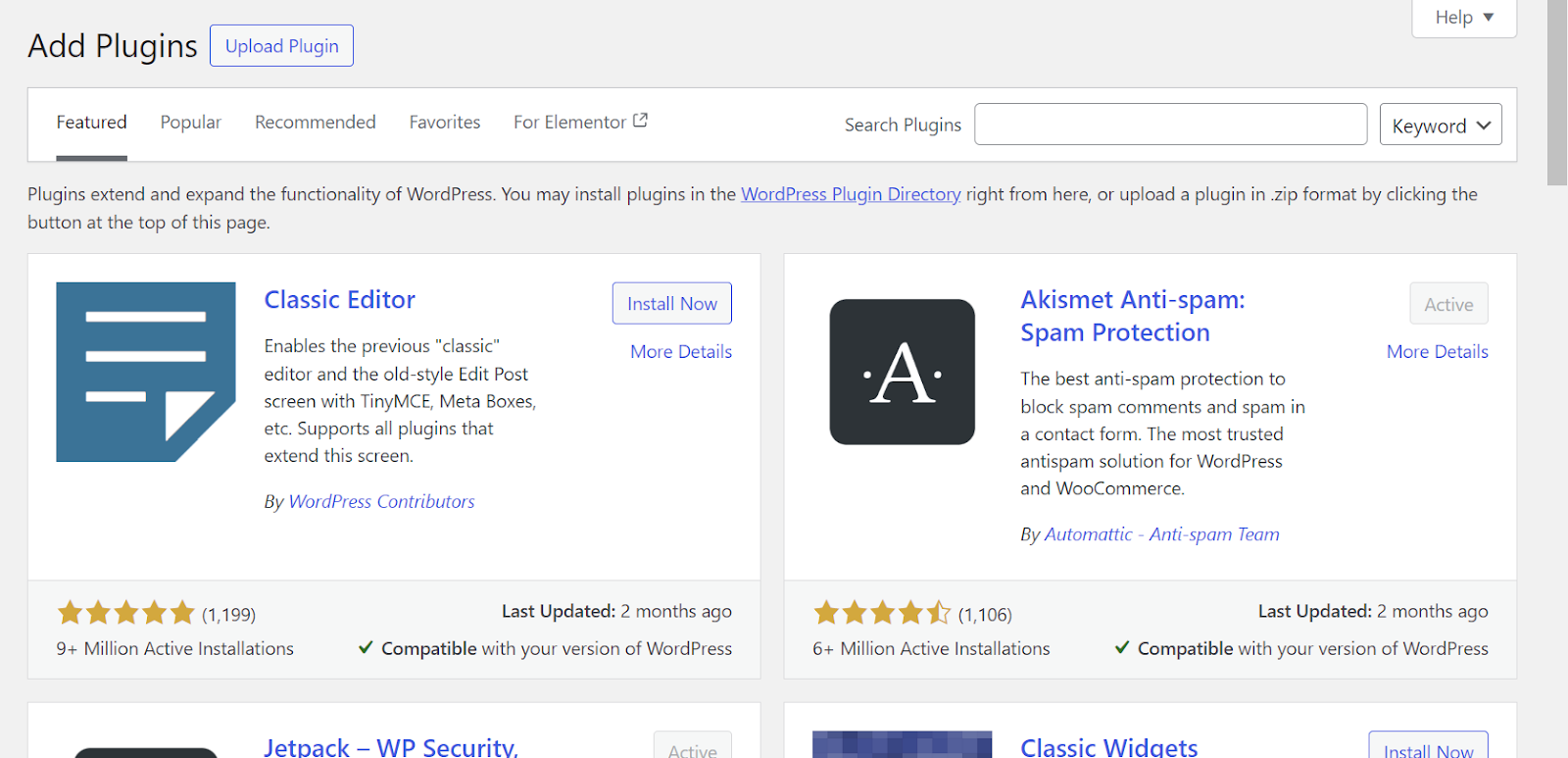The height and width of the screenshot is (758, 1568).
Task: Click the 6+ Million Active Installations text
Action: pos(931,648)
